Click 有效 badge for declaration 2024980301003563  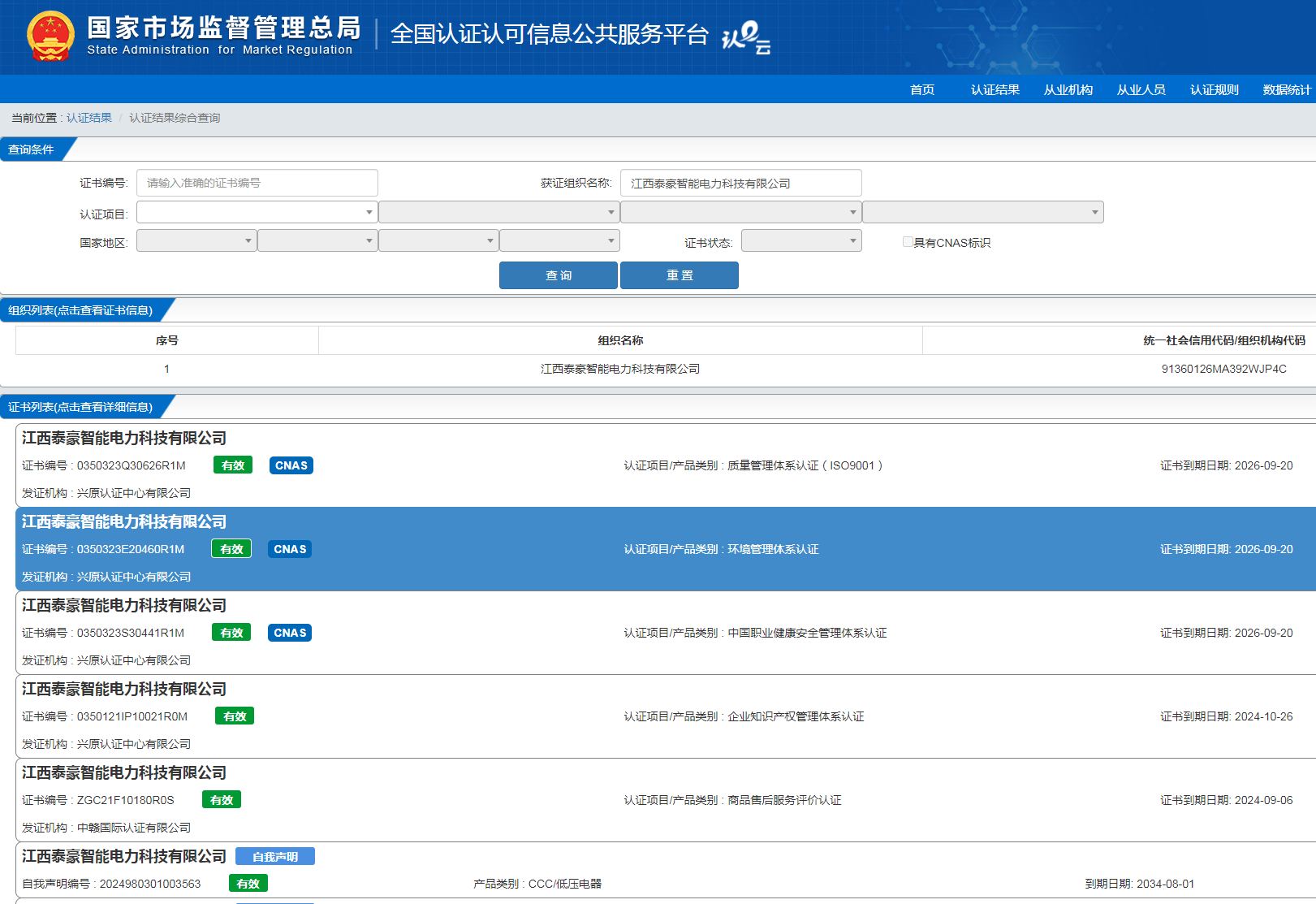pyautogui.click(x=248, y=884)
